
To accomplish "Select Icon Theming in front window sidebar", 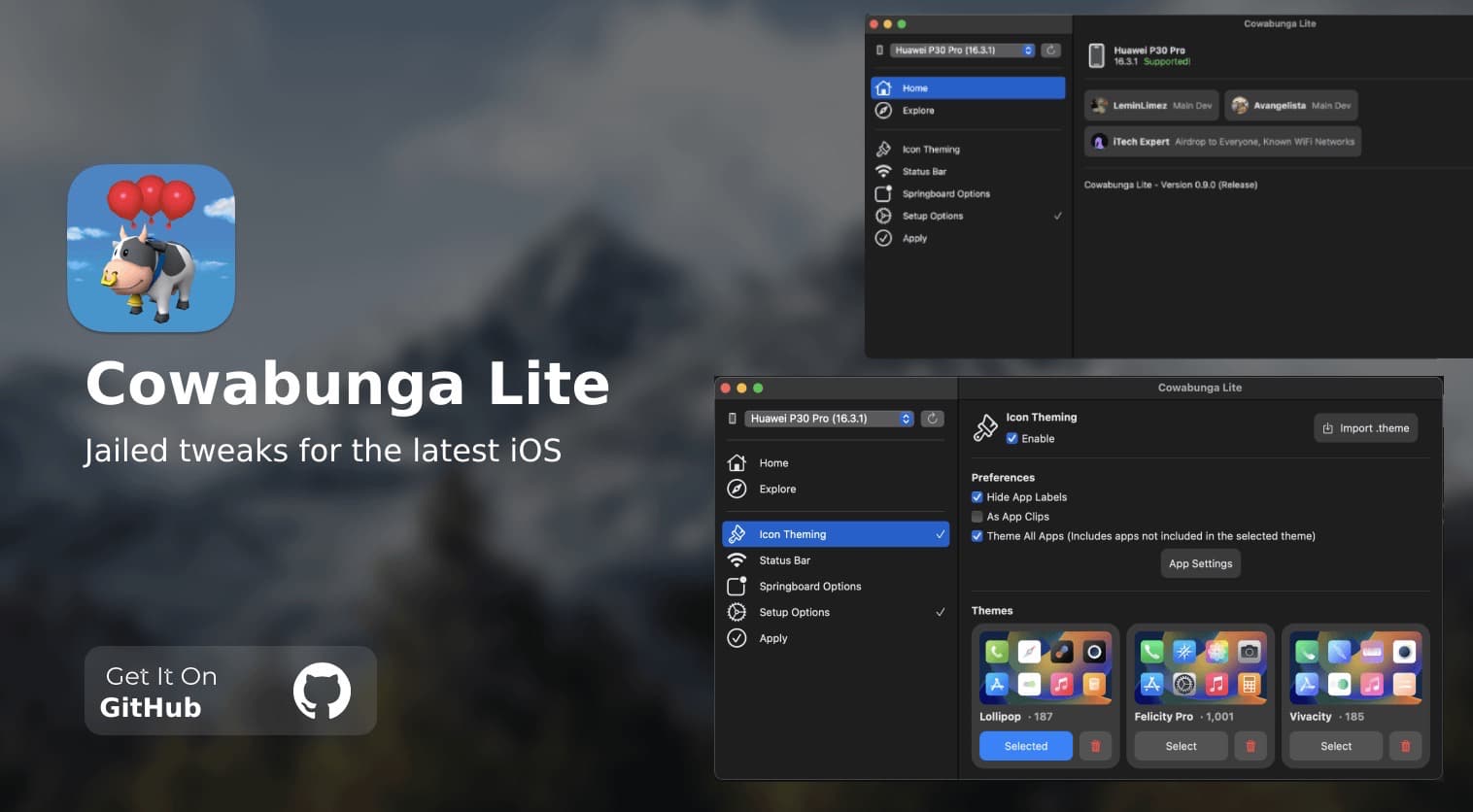I will [x=836, y=534].
